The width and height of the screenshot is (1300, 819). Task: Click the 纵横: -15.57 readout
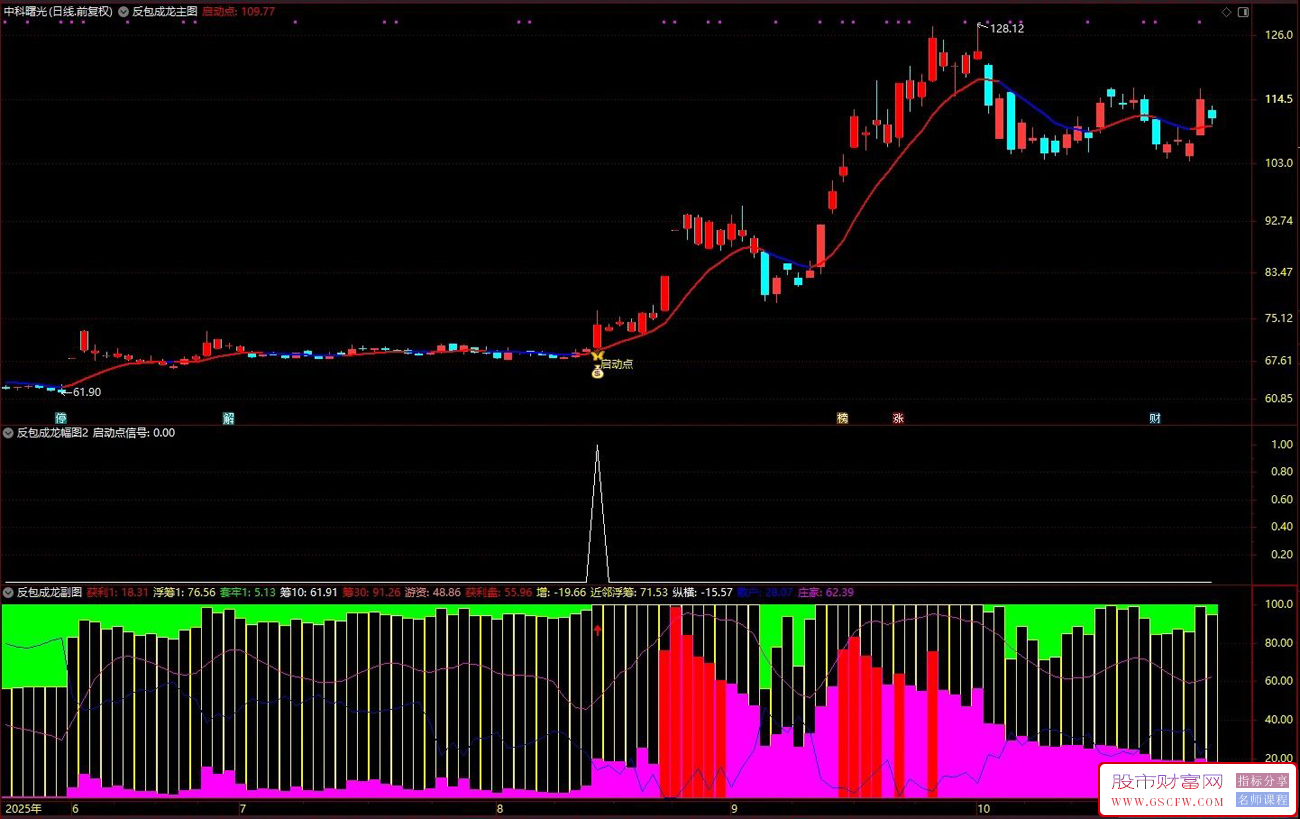click(x=702, y=593)
